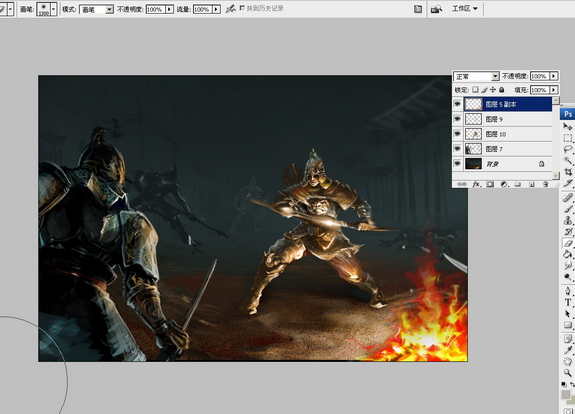This screenshot has width=575, height=414.
Task: Select the Dodge tool
Action: pyautogui.click(x=568, y=276)
